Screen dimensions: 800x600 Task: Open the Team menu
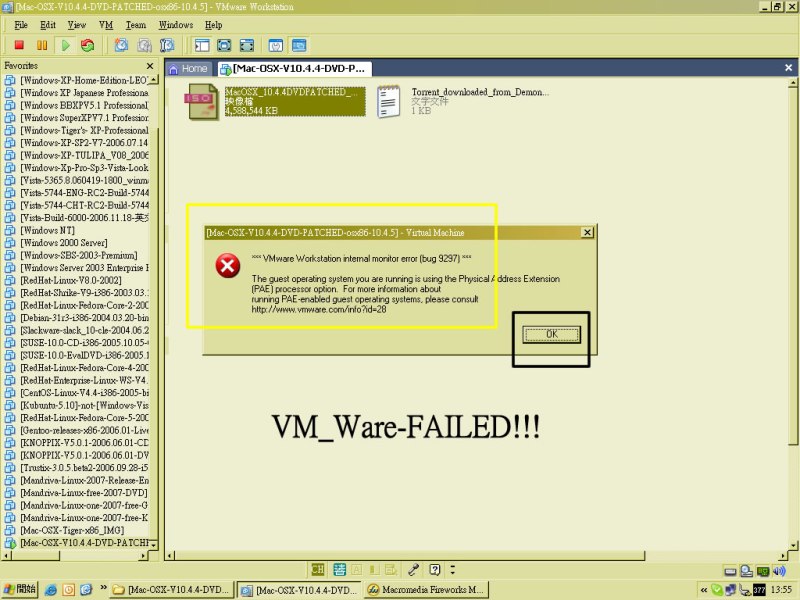[136, 25]
